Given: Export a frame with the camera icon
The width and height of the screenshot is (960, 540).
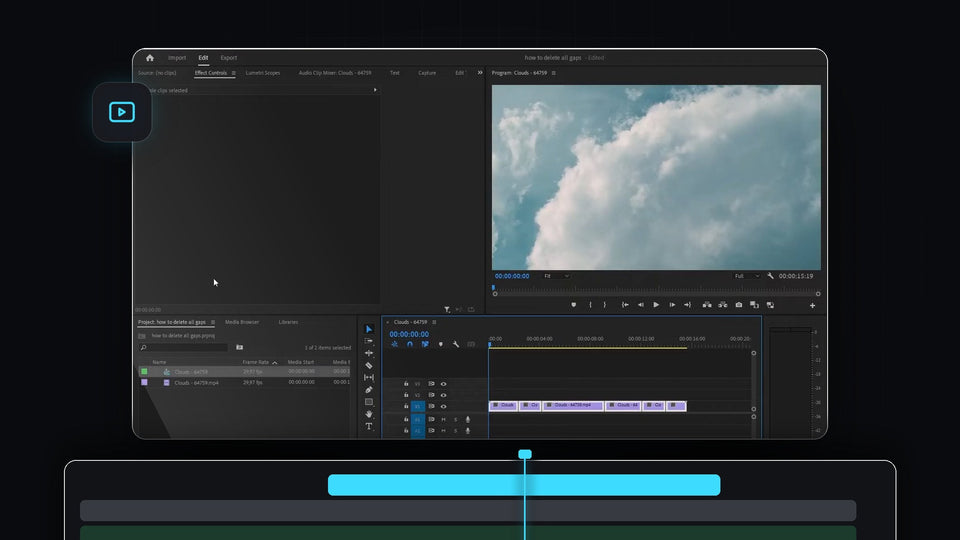Looking at the screenshot, I should point(739,305).
